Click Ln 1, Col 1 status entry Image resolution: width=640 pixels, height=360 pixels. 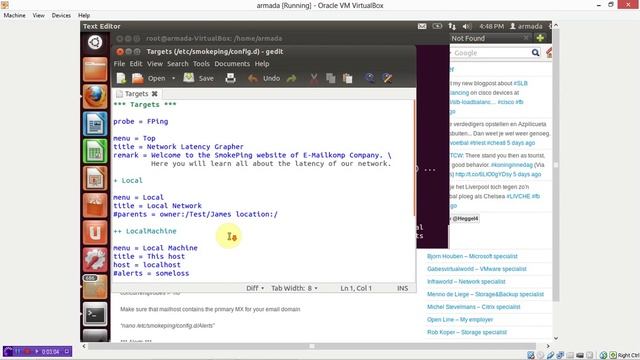(x=356, y=288)
